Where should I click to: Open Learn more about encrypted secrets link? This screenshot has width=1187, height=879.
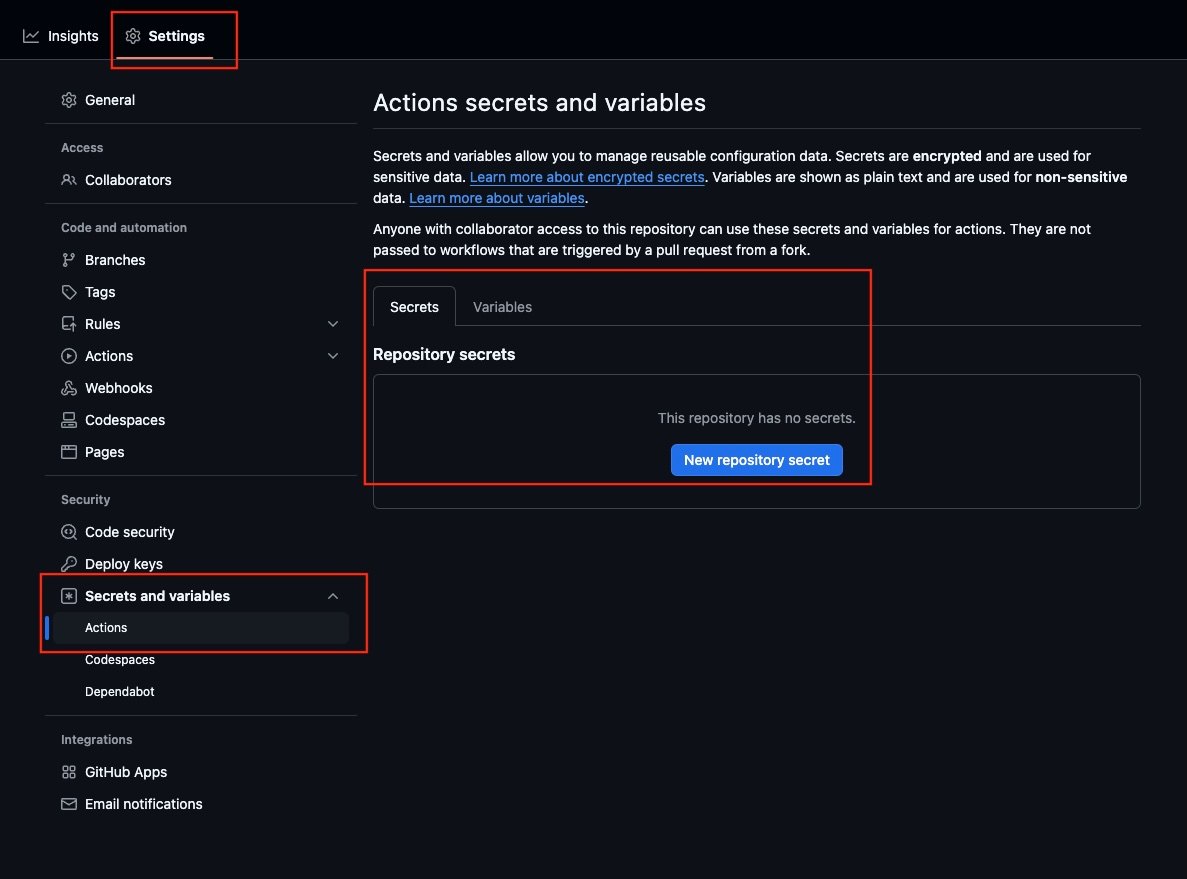[x=587, y=177]
